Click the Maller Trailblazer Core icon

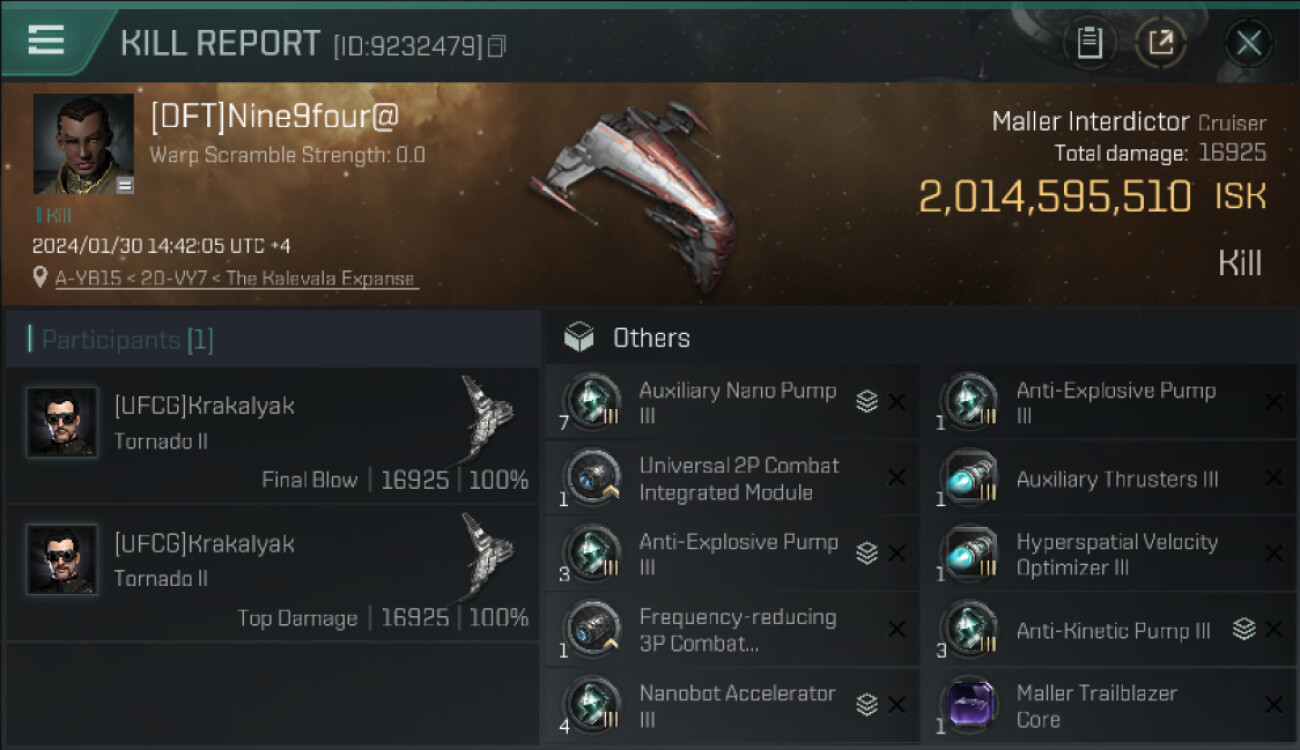pos(970,706)
